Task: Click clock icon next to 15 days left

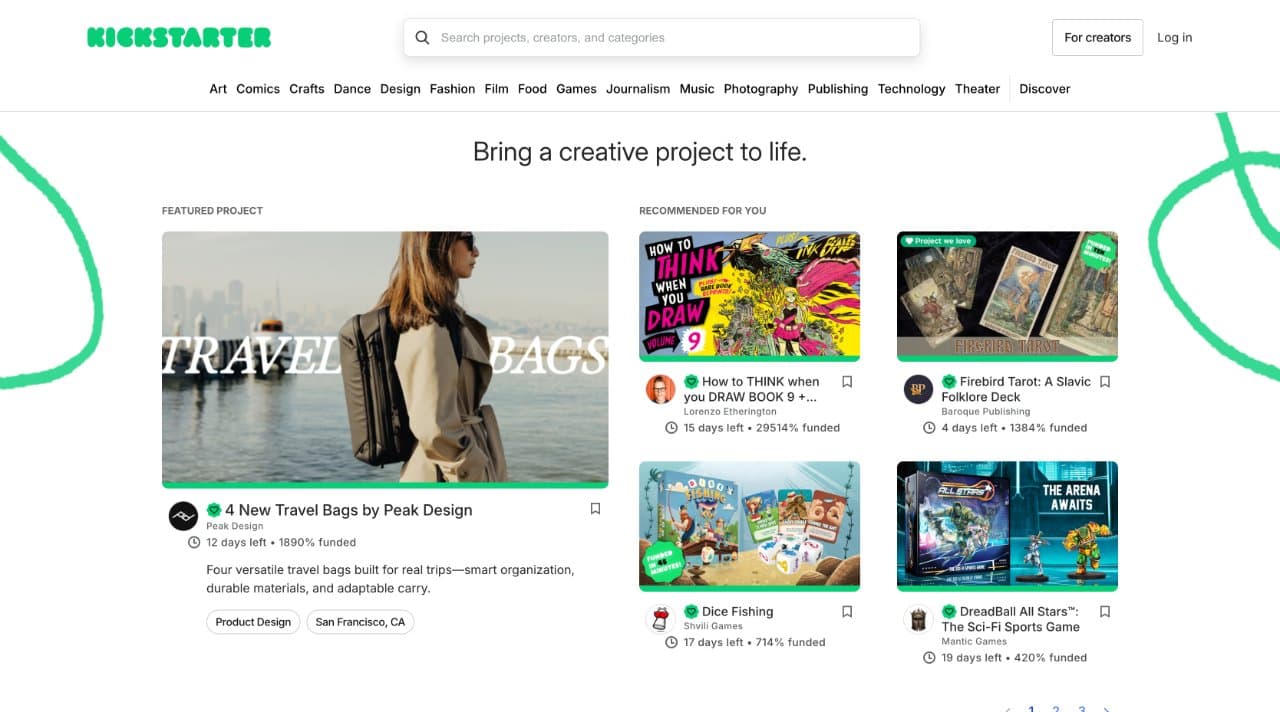Action: pos(671,427)
